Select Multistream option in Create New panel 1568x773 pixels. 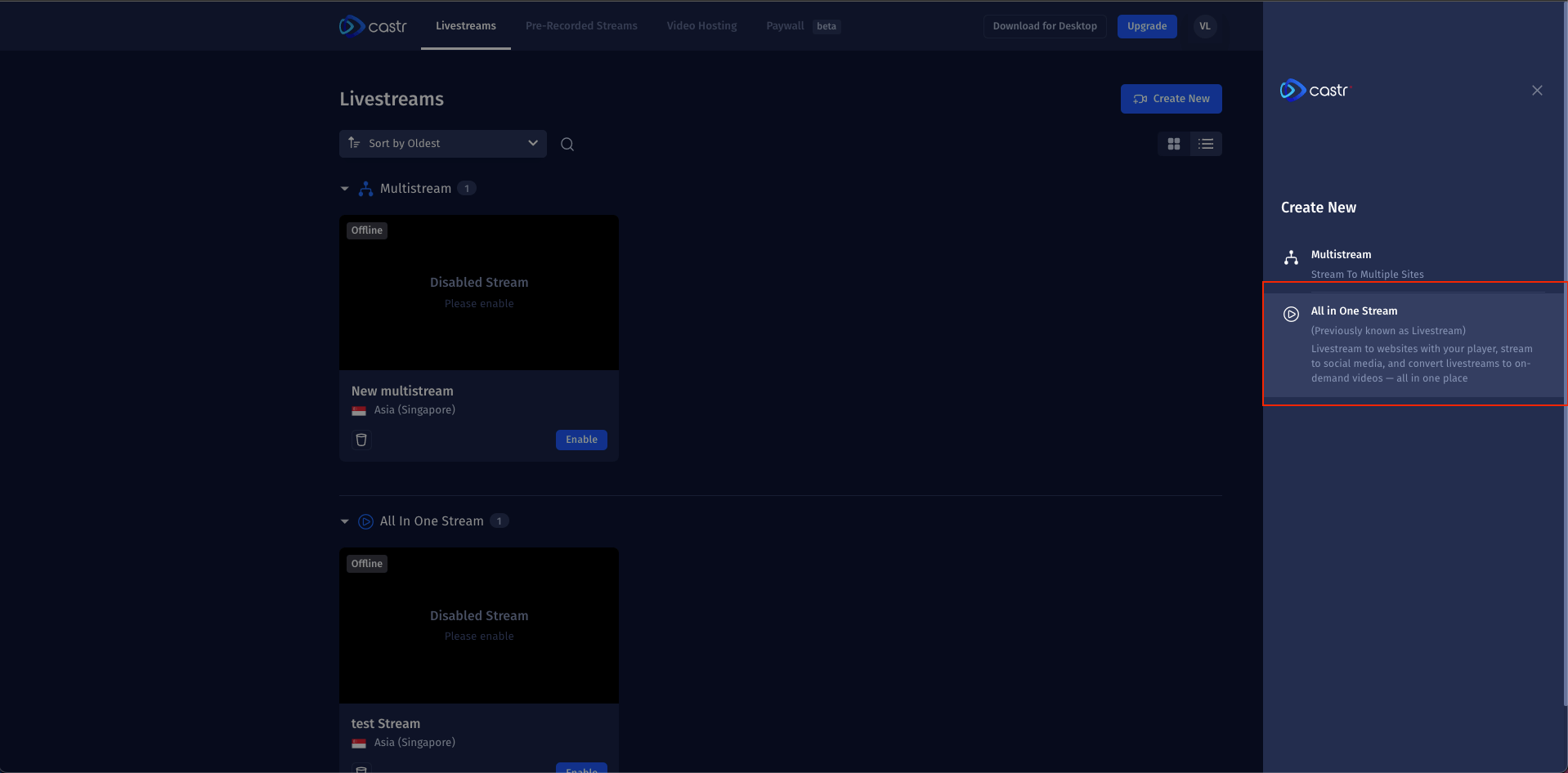tap(1414, 263)
